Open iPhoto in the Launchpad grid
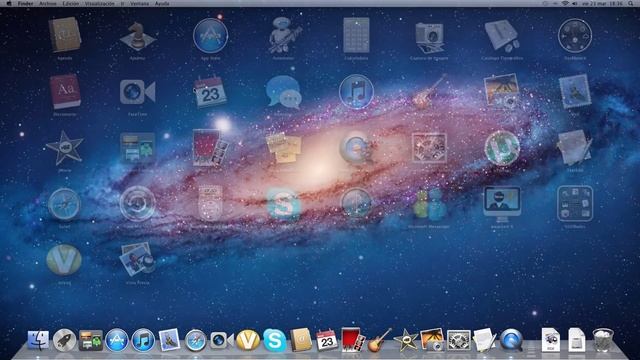 tap(502, 92)
